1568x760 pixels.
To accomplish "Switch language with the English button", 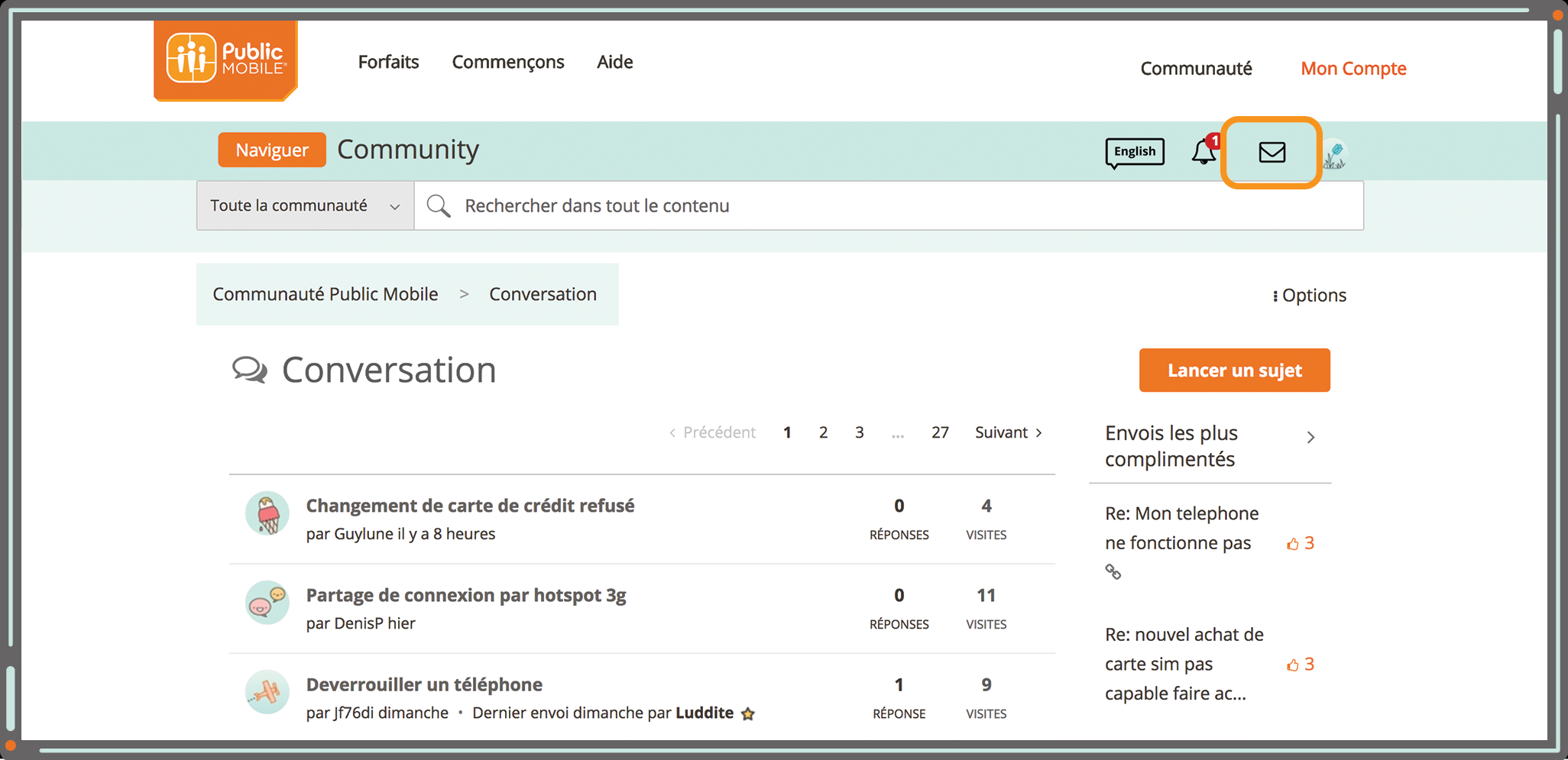I will (x=1135, y=151).
